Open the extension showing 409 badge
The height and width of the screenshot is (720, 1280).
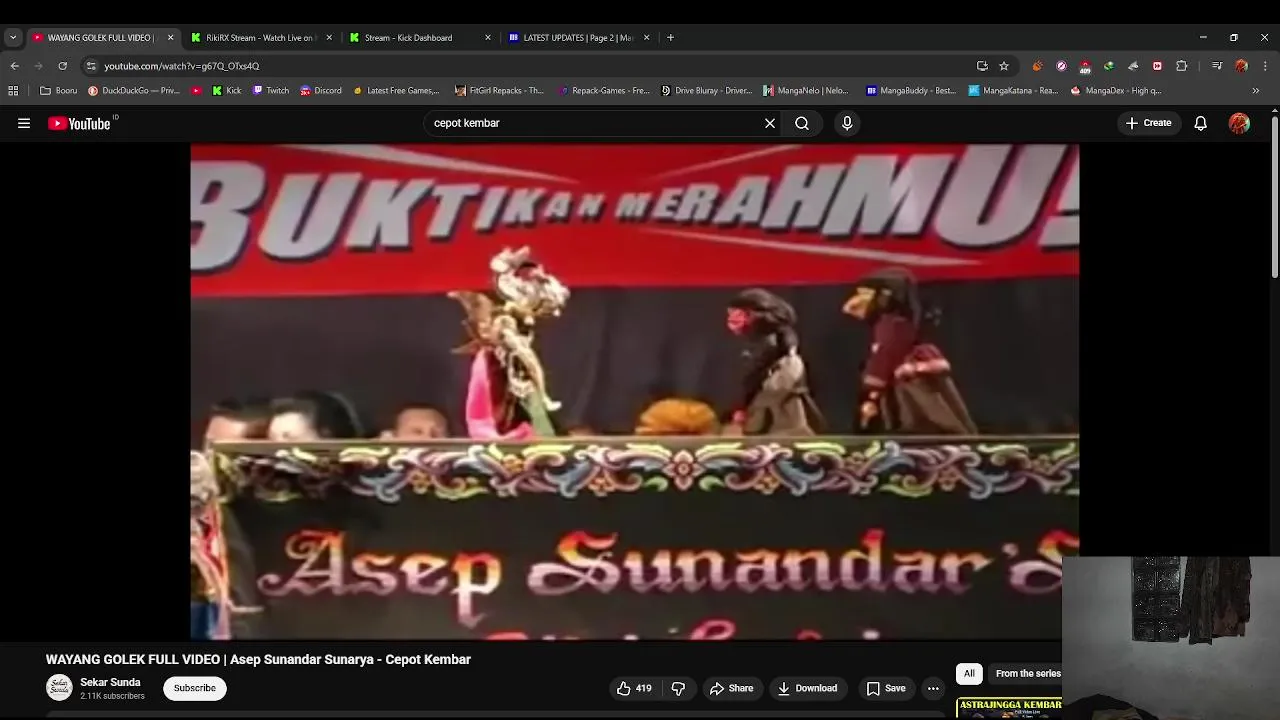[x=1085, y=66]
